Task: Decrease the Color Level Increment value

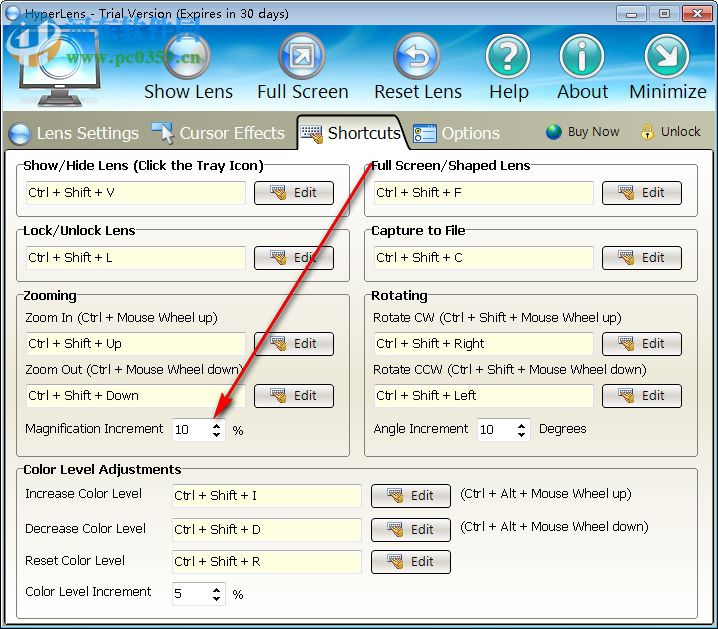Action: click(x=217, y=599)
